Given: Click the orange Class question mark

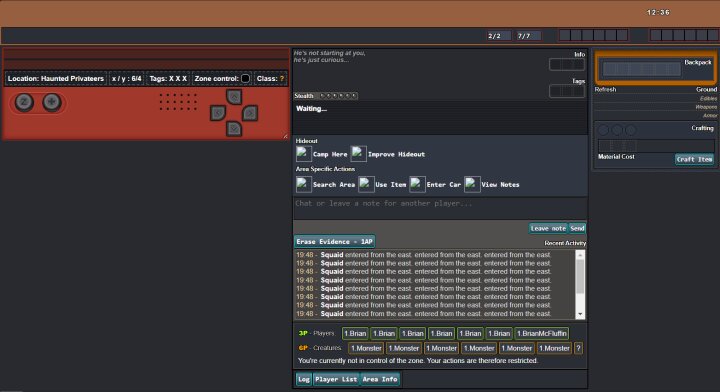Looking at the screenshot, I should [x=281, y=79].
